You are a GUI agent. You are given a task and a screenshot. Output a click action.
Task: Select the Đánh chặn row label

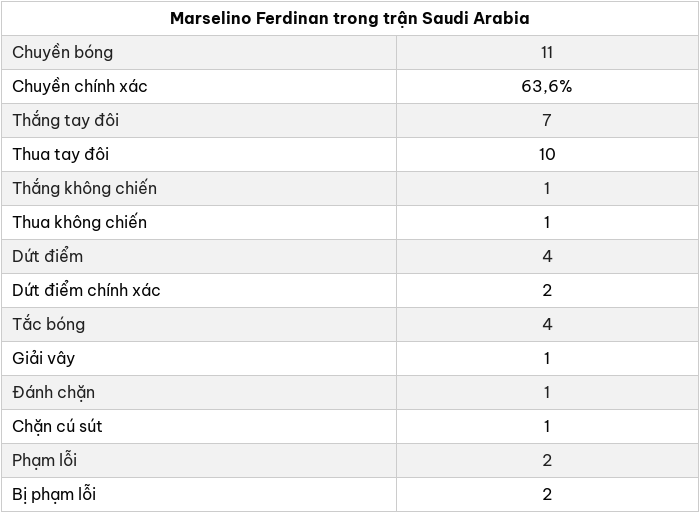[54, 392]
